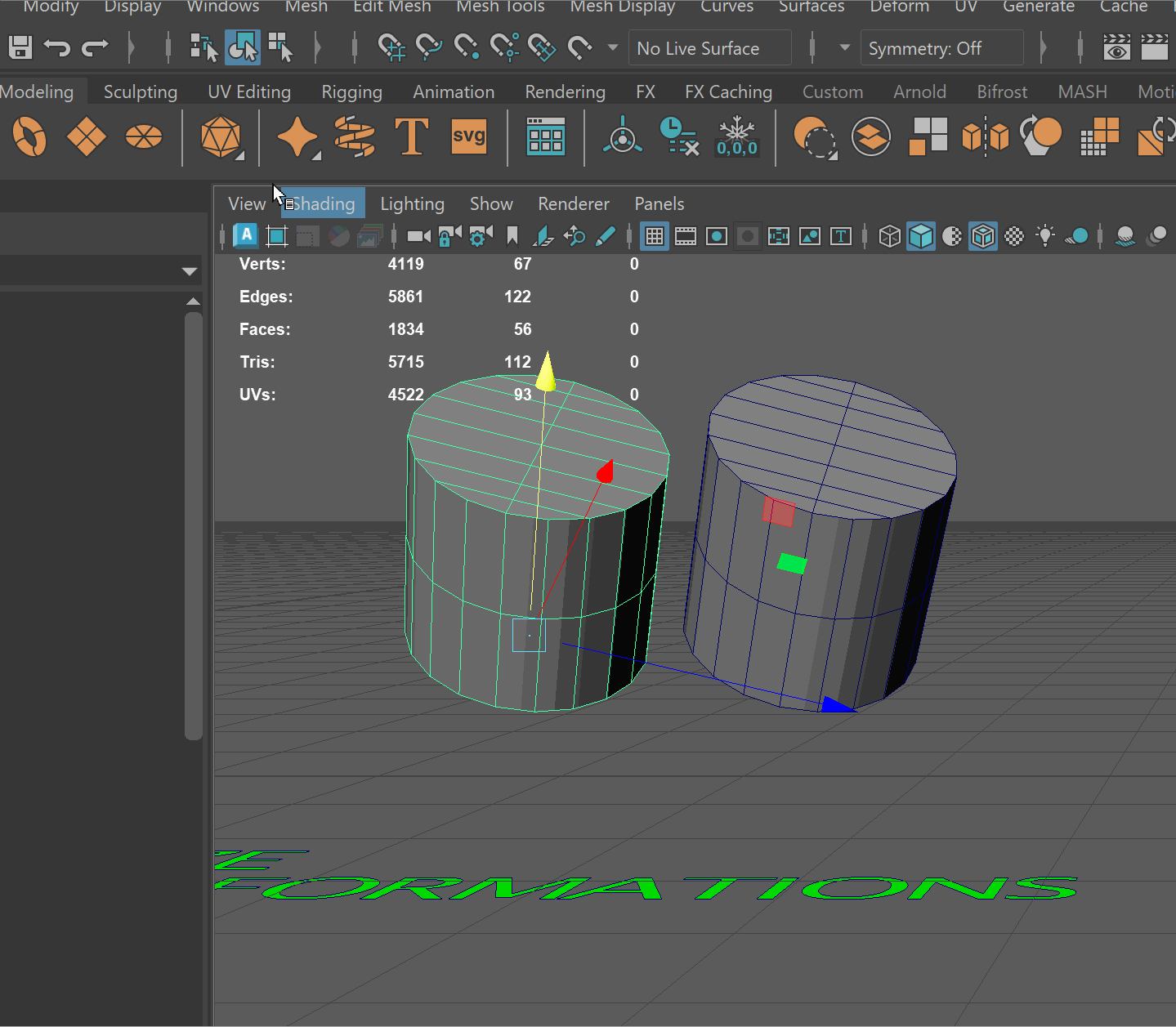Click the Freeze Transformations snowflake icon
Image resolution: width=1176 pixels, height=1027 pixels.
tap(736, 136)
